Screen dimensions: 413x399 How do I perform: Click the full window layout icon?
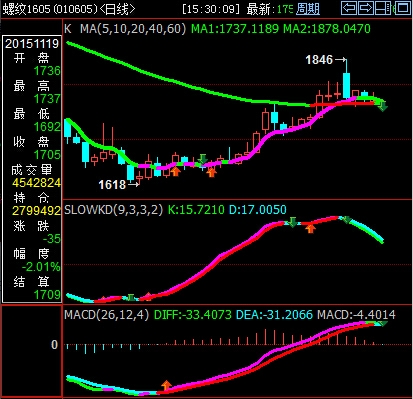click(403, 8)
